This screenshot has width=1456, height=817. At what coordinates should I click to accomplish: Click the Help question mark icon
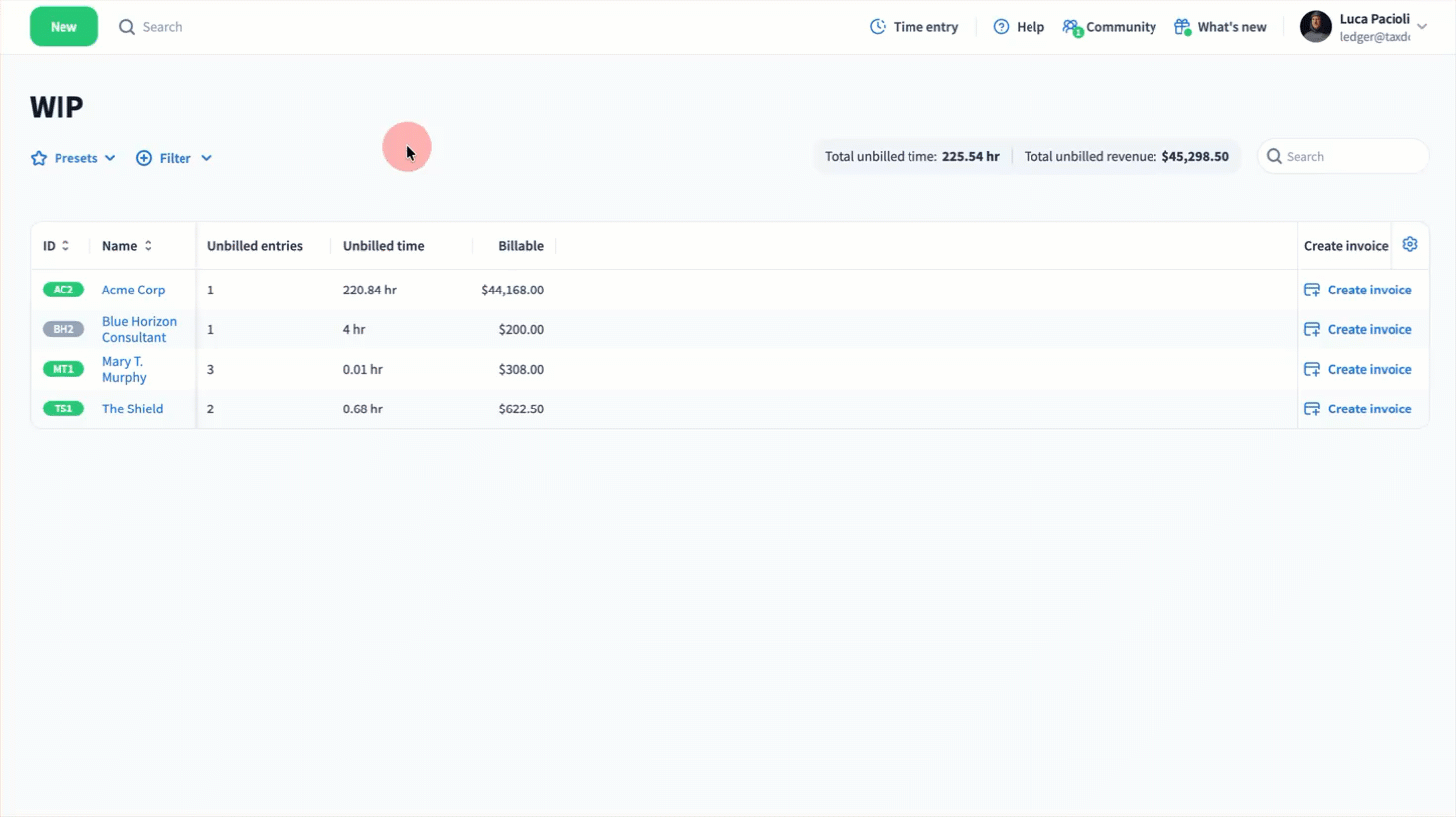click(x=1001, y=27)
